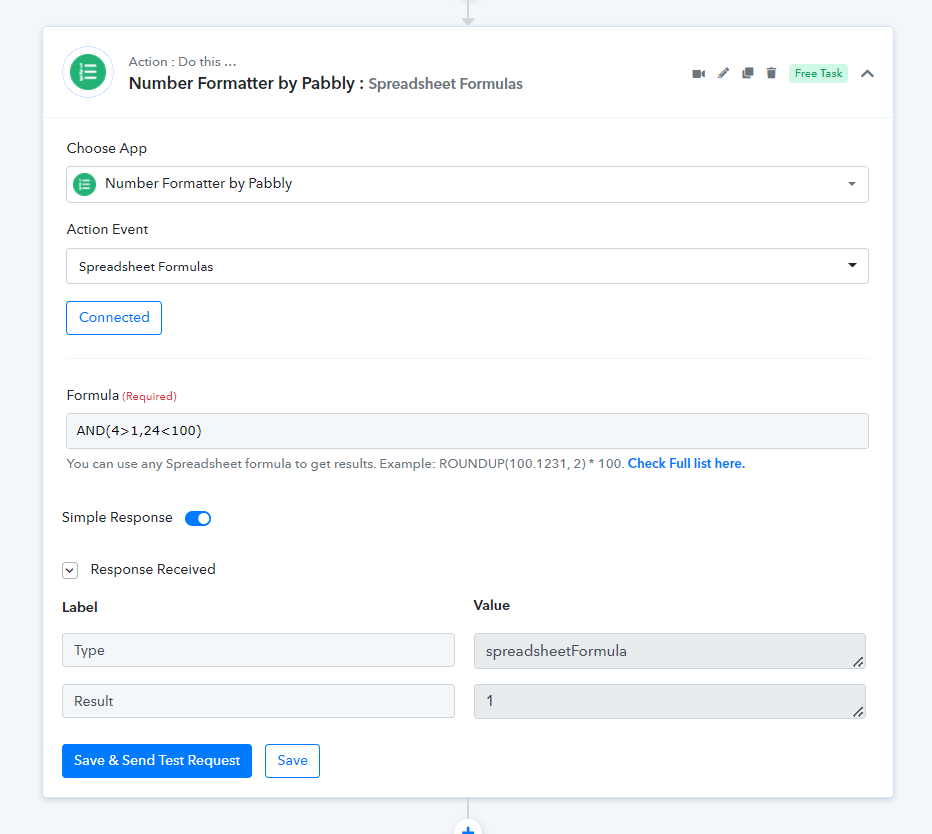Add a new step with the plus icon
Image resolution: width=932 pixels, height=834 pixels.
467,828
